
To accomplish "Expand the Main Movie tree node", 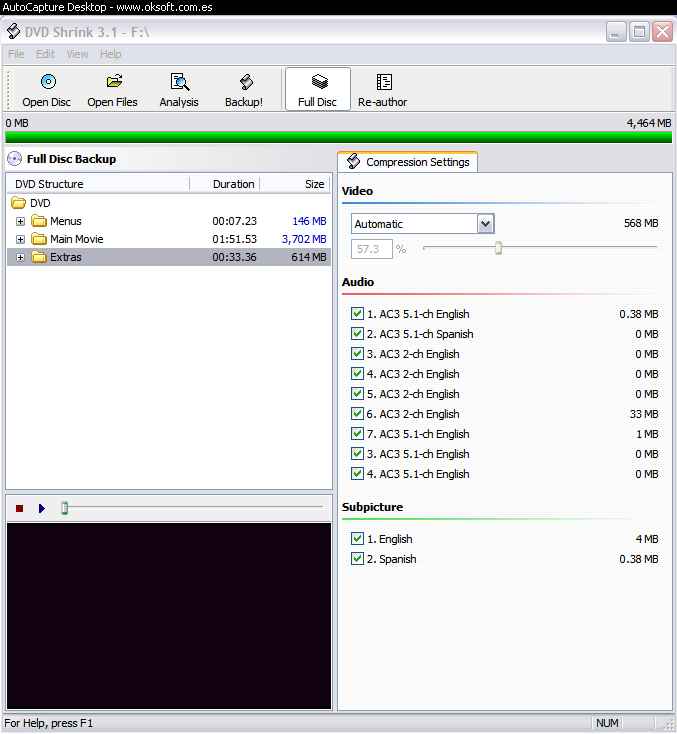I will click(x=20, y=239).
